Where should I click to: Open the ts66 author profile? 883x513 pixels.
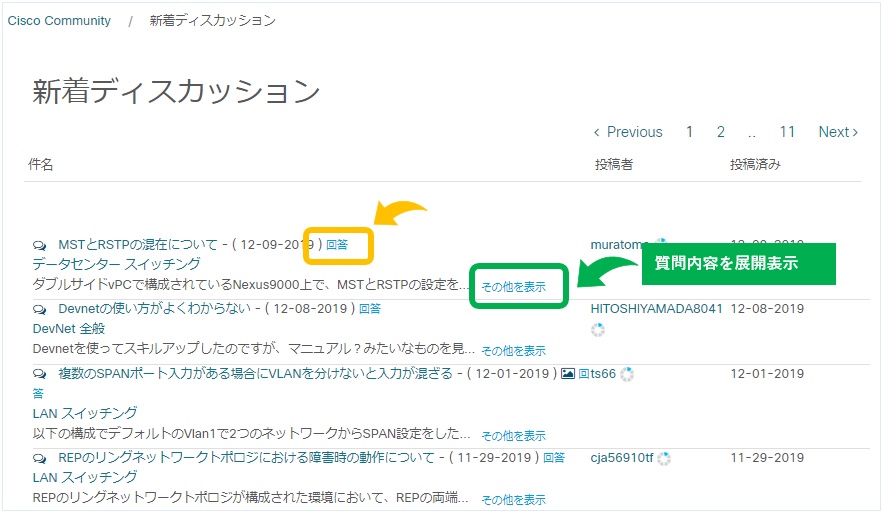603,374
